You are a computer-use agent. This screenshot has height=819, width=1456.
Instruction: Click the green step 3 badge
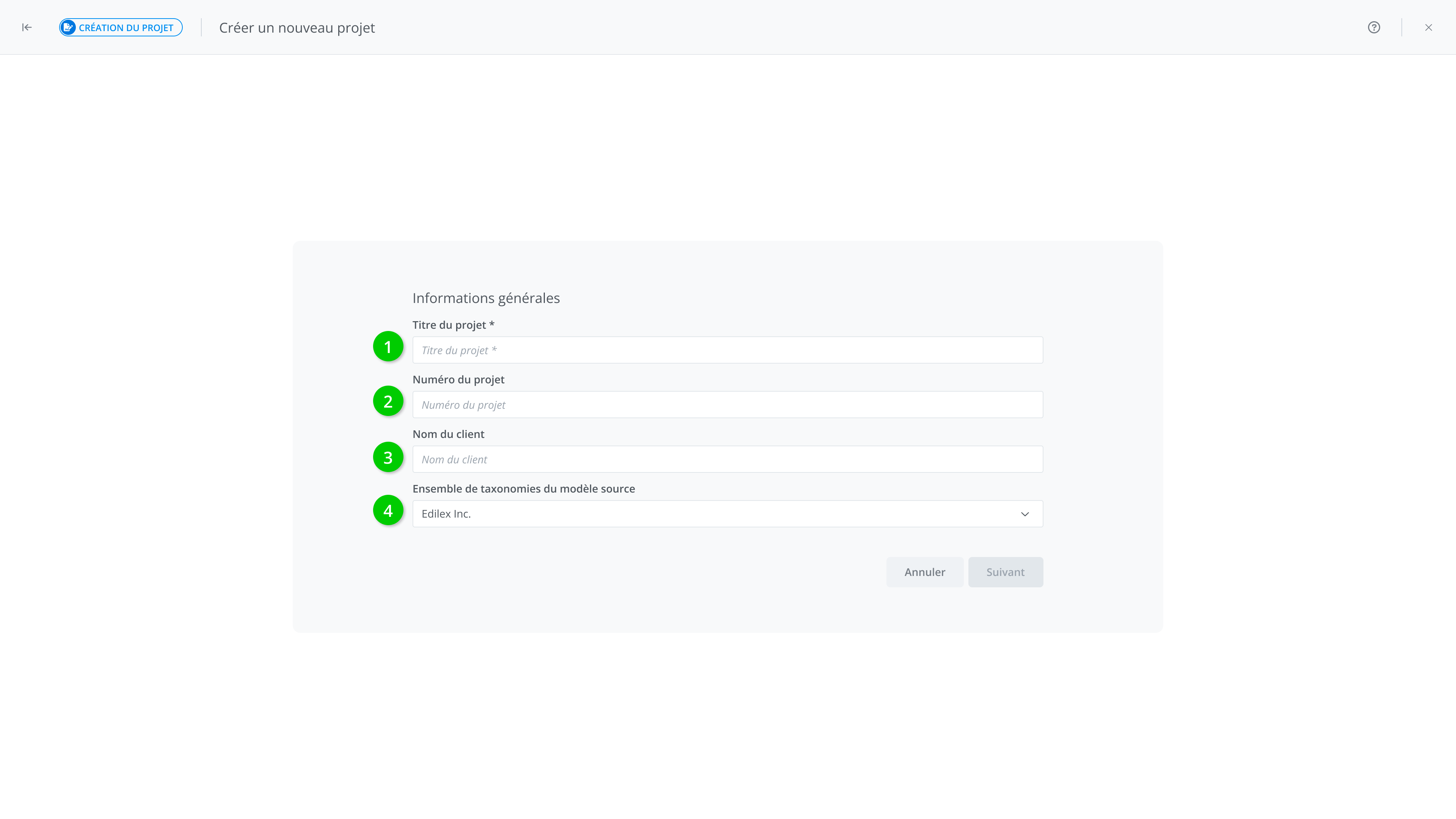tap(388, 457)
